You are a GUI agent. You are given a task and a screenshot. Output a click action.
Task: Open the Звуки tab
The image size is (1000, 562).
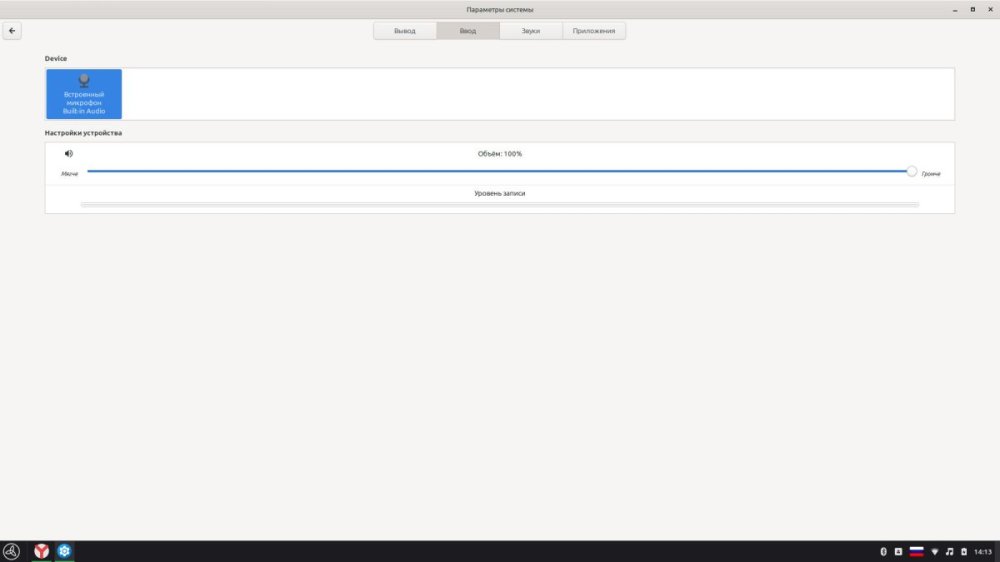point(531,31)
